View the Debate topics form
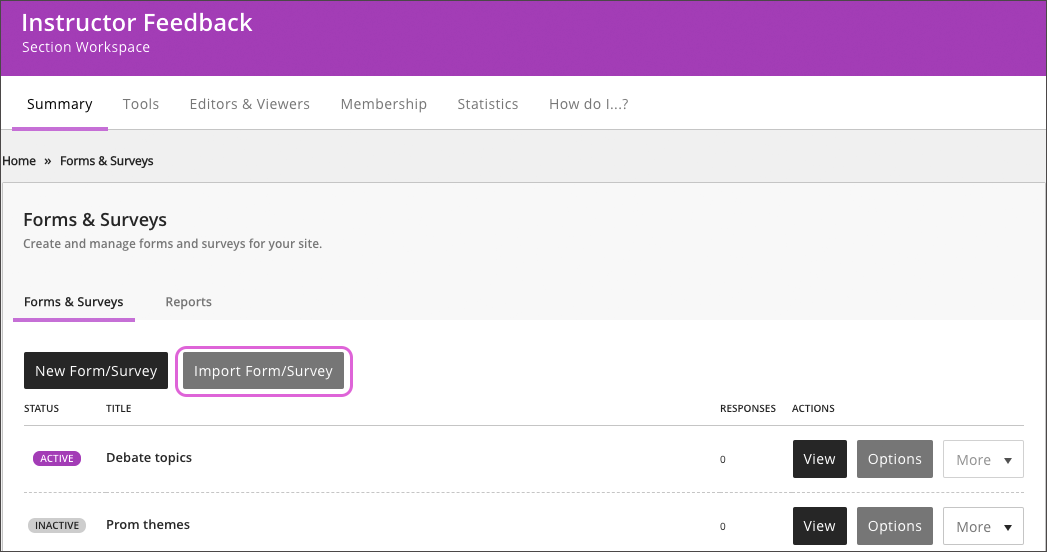This screenshot has width=1047, height=552. 819,459
